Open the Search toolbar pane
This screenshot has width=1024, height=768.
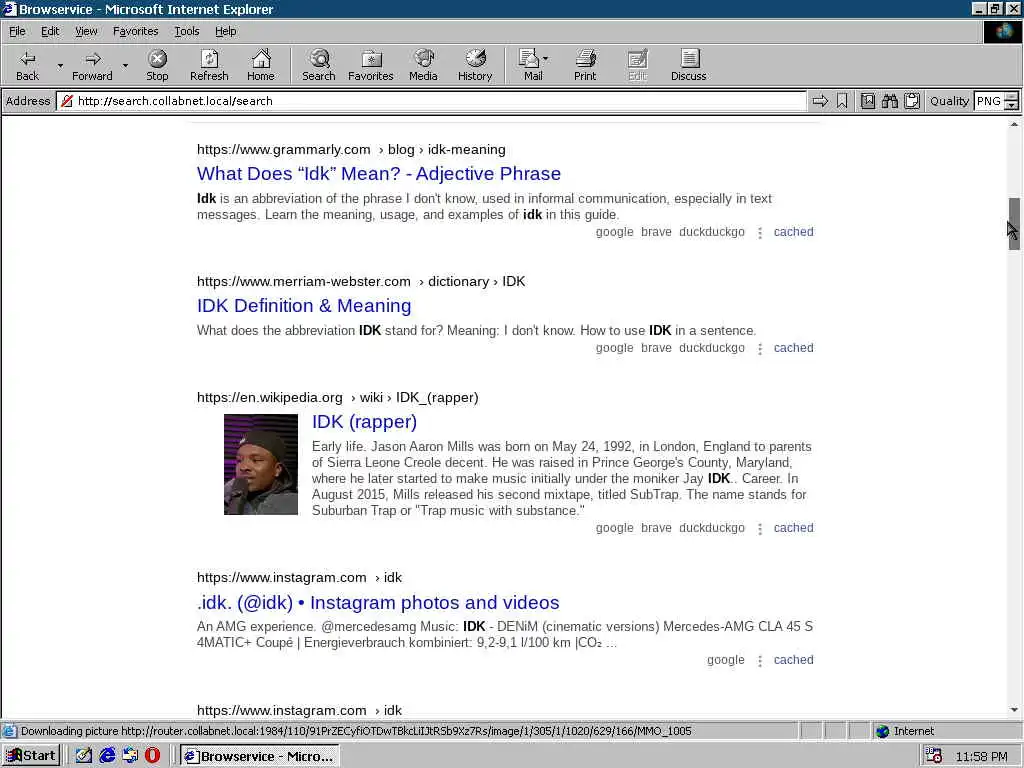[319, 65]
